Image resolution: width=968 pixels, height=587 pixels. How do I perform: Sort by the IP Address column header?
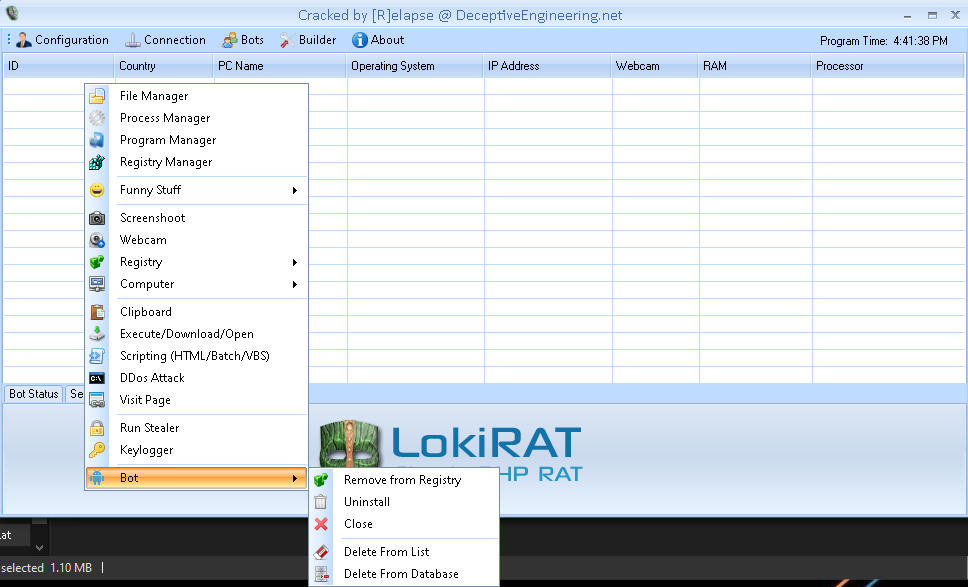tap(514, 66)
